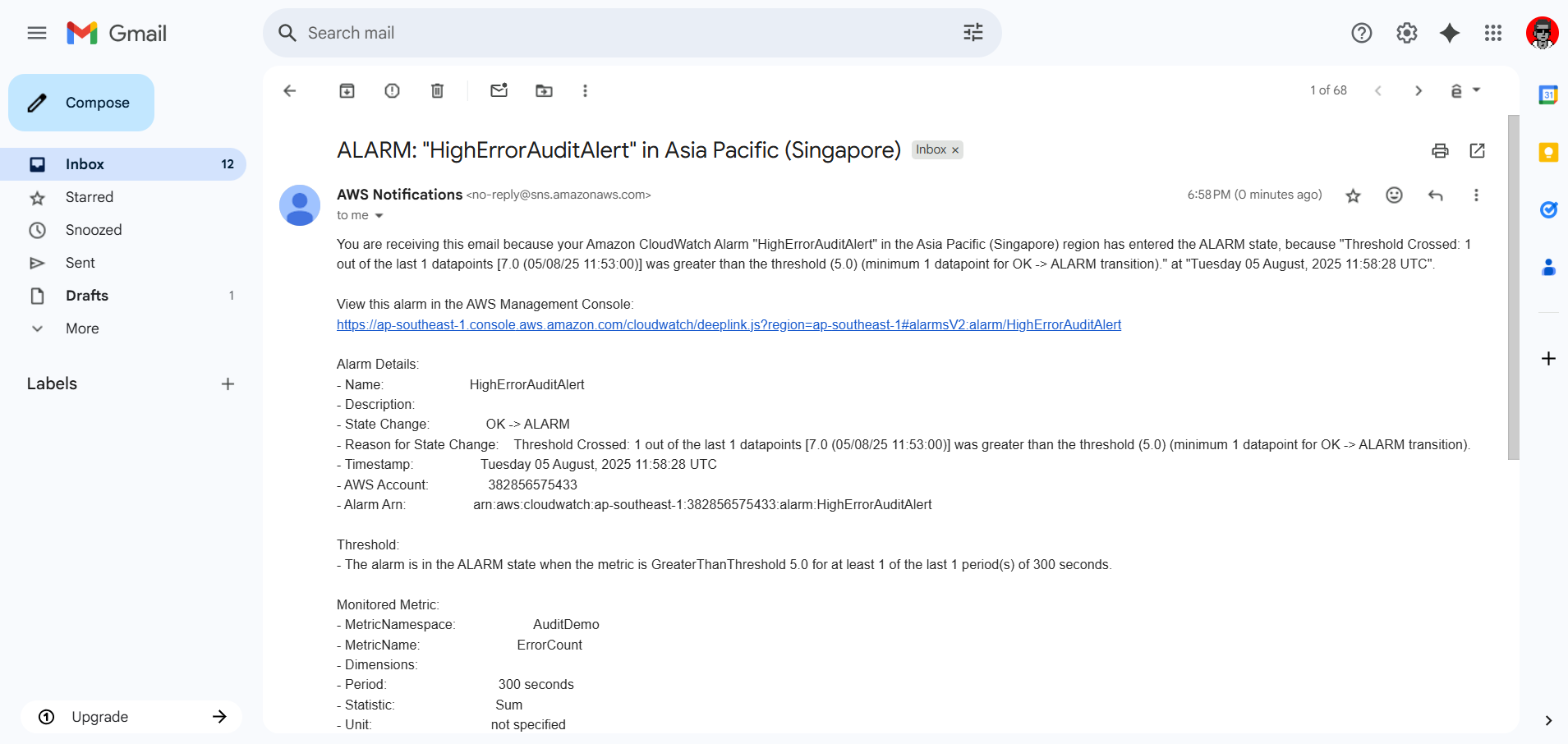Open Google Calendar side panel

coord(1548,94)
